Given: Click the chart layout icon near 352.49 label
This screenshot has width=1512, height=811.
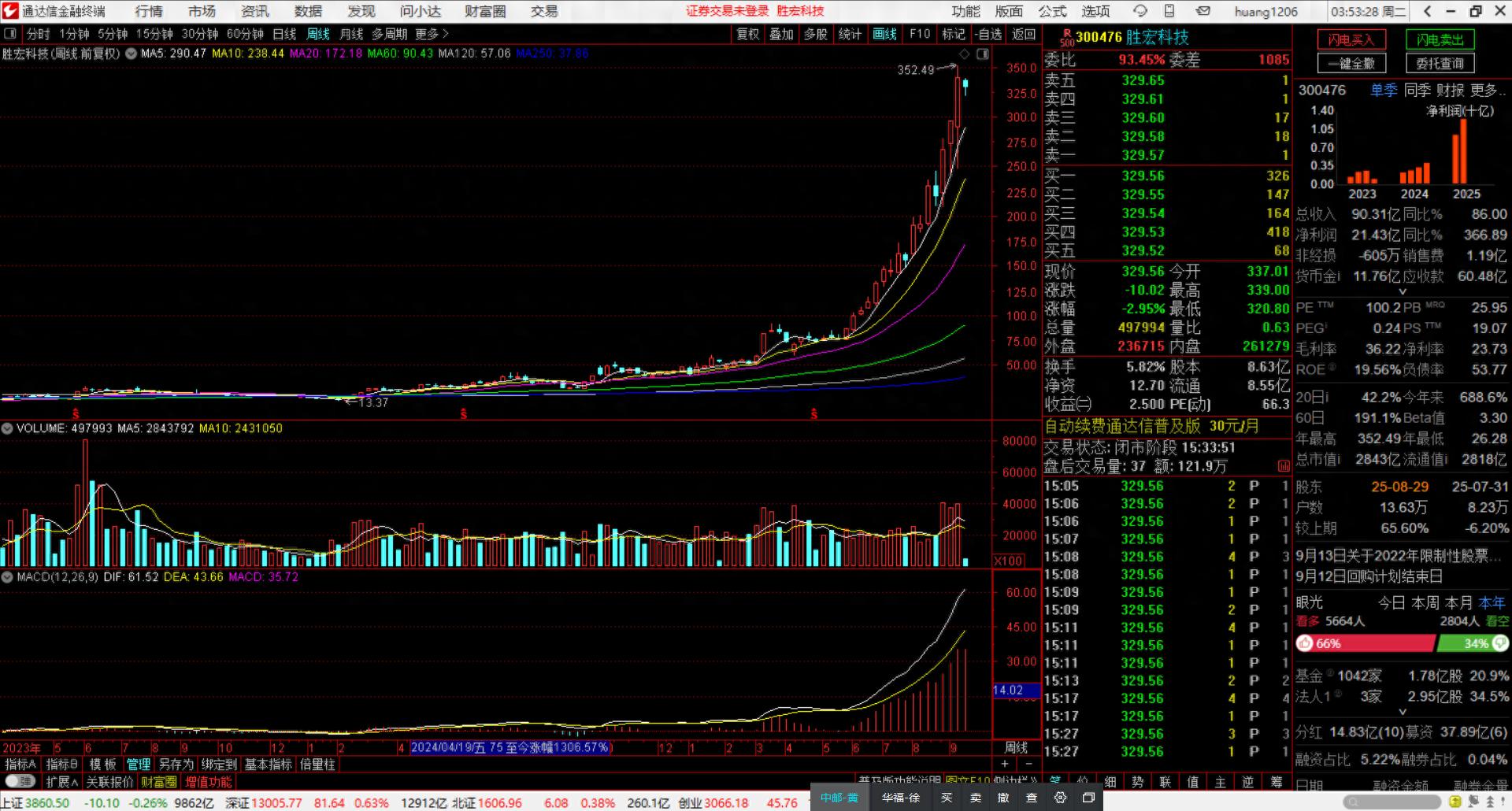Looking at the screenshot, I should 983,54.
